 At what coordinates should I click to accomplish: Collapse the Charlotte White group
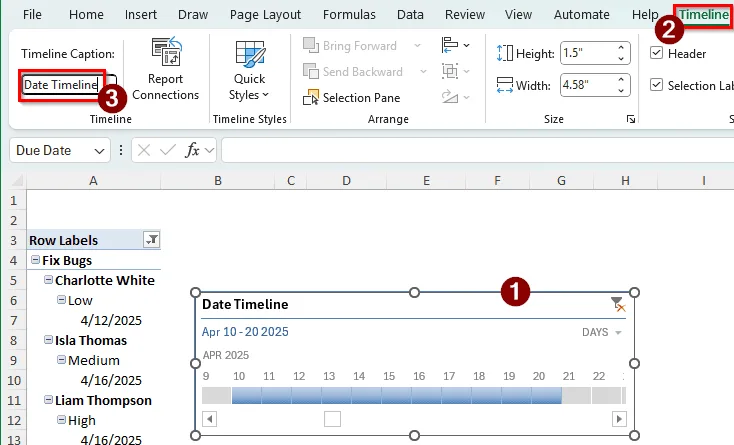pos(48,280)
